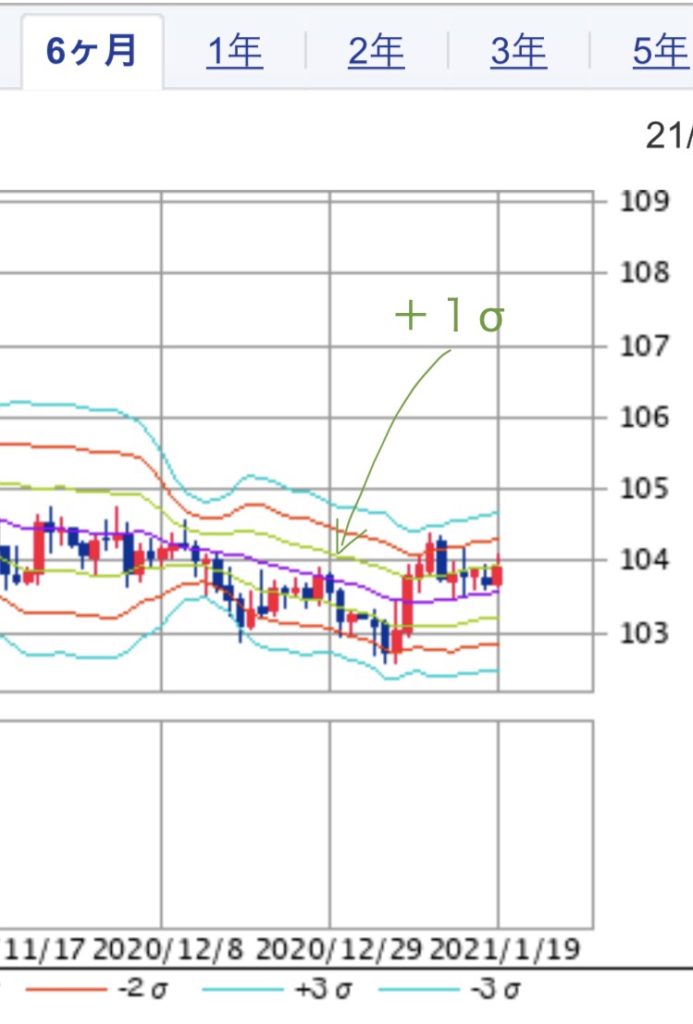Screen dimensions: 693x1024
Task: Switch to the 1年 period tab
Action: pyautogui.click(x=234, y=52)
